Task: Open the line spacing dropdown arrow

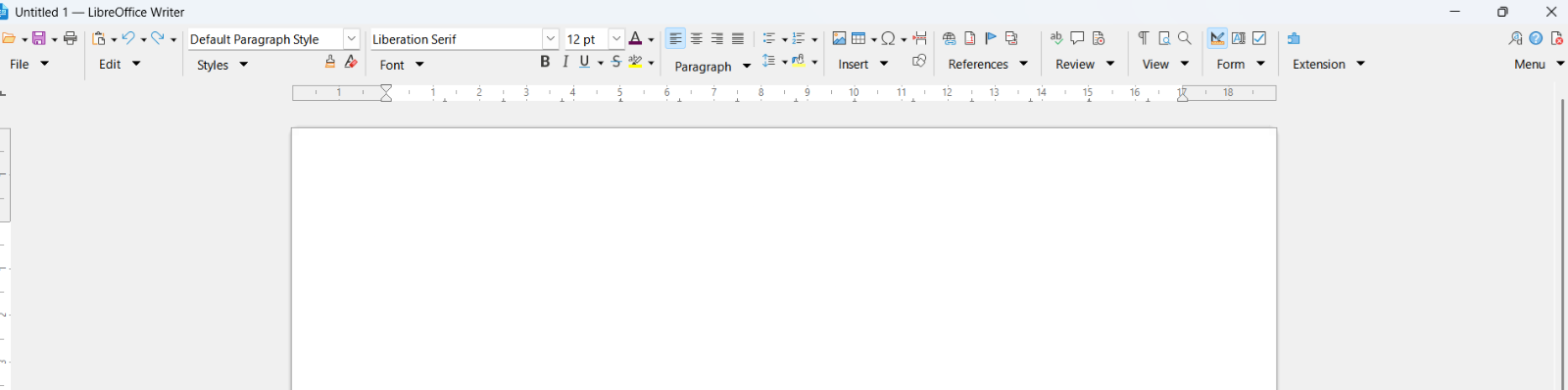Action: click(785, 63)
